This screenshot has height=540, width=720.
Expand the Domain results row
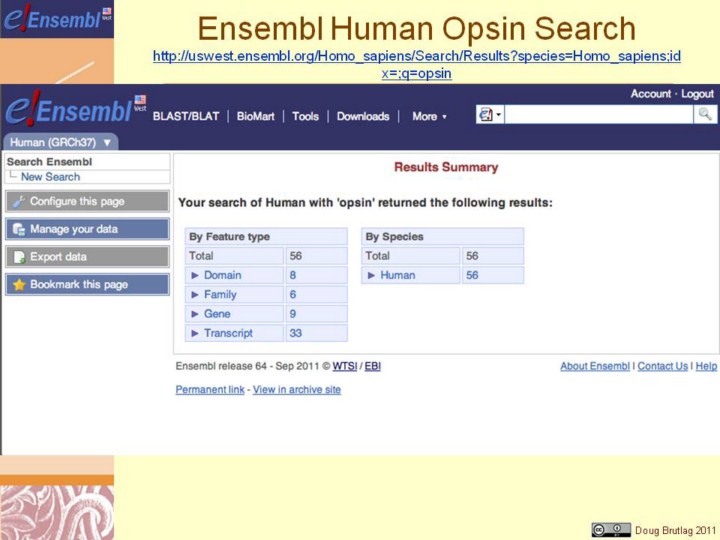(x=195, y=275)
